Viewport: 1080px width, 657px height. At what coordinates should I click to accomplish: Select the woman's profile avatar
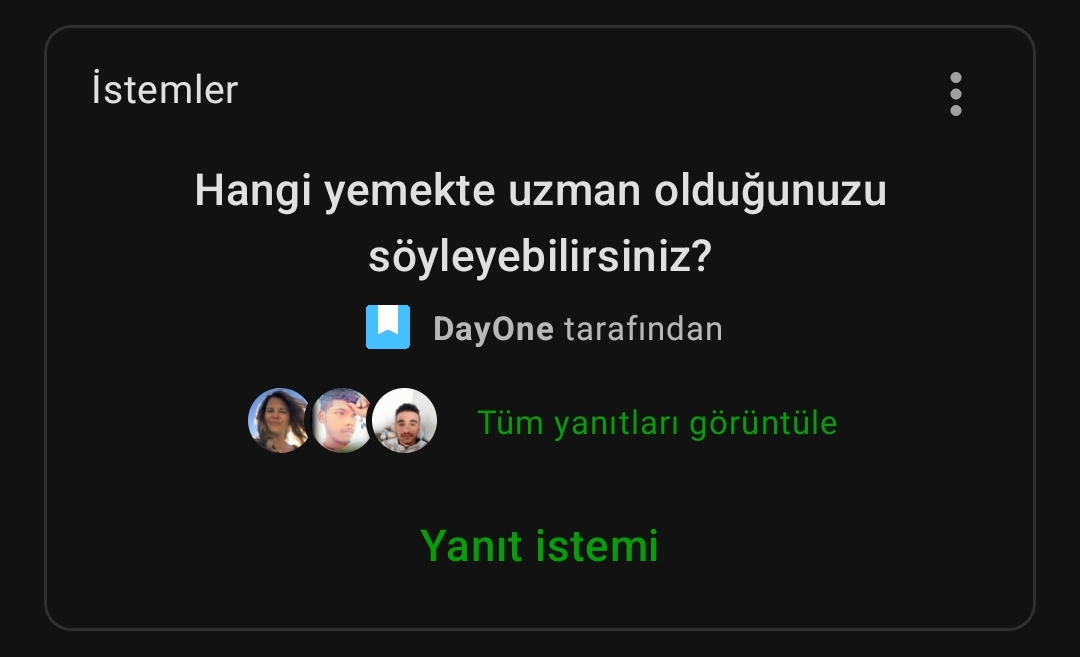coord(280,420)
